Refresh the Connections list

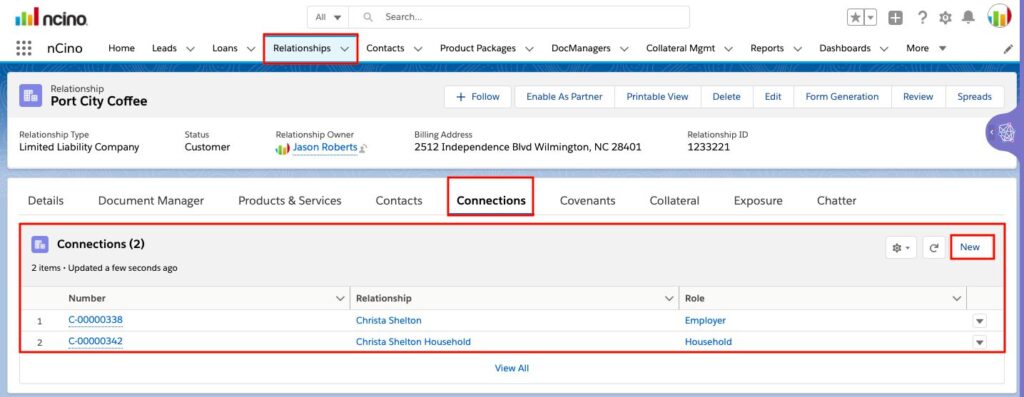(934, 247)
